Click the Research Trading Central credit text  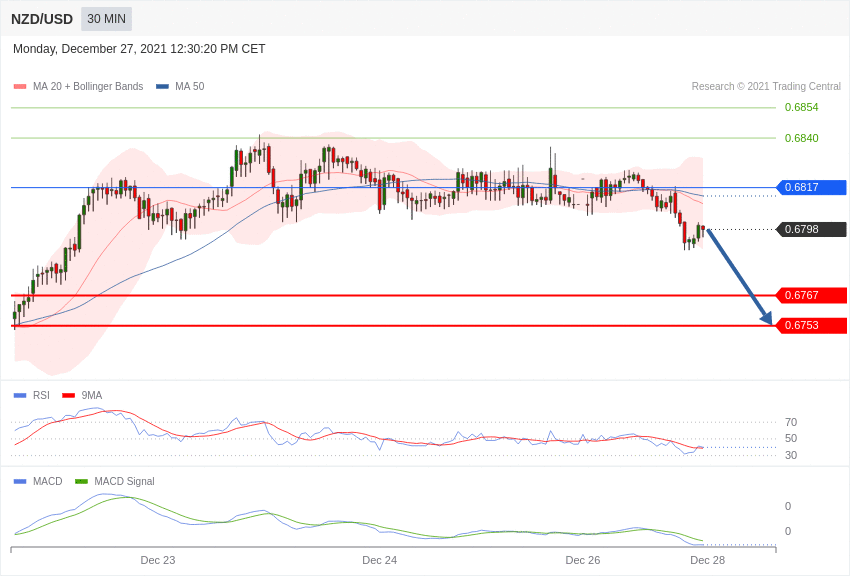click(x=766, y=86)
